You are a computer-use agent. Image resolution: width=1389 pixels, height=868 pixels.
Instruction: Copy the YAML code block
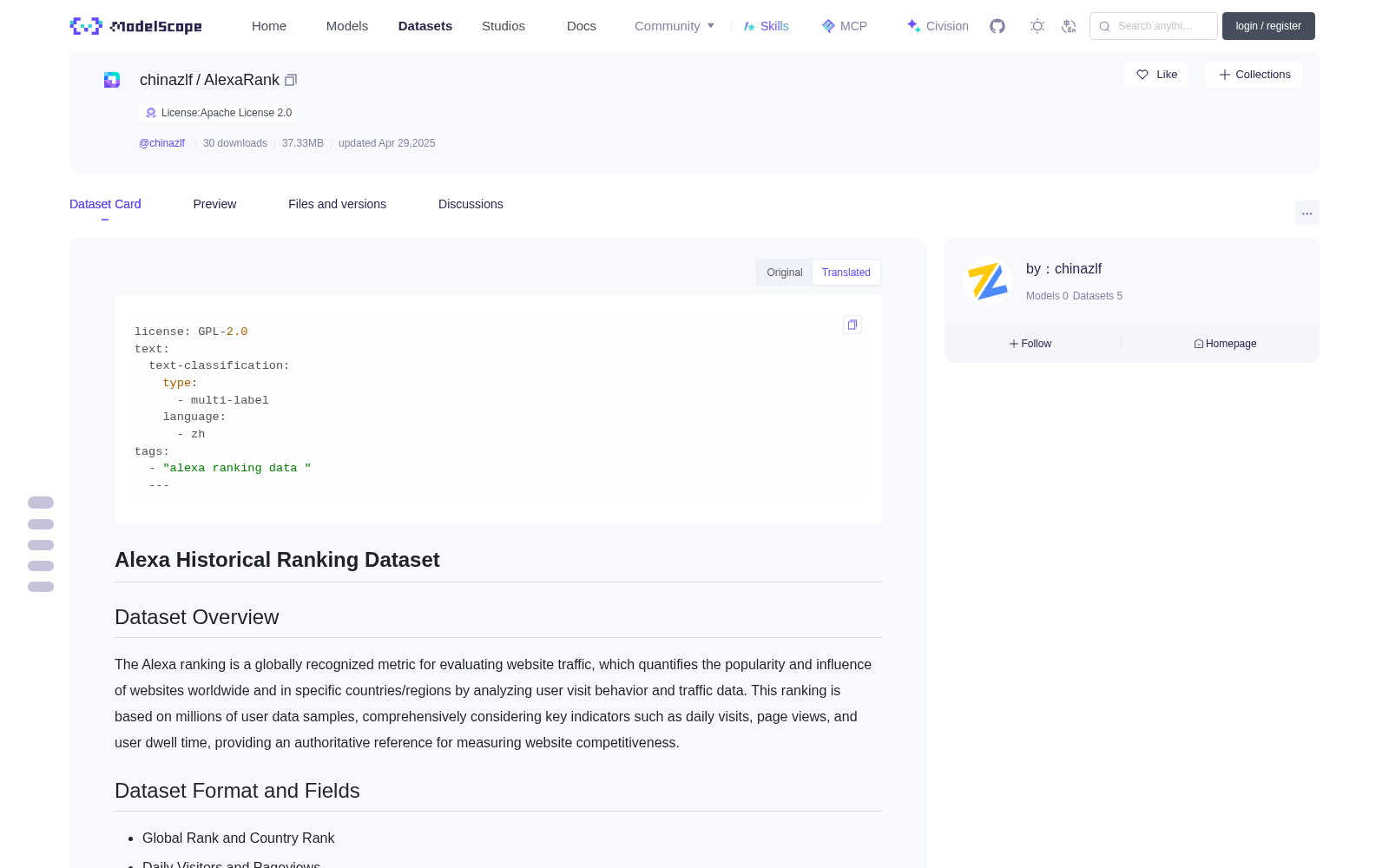(x=852, y=325)
